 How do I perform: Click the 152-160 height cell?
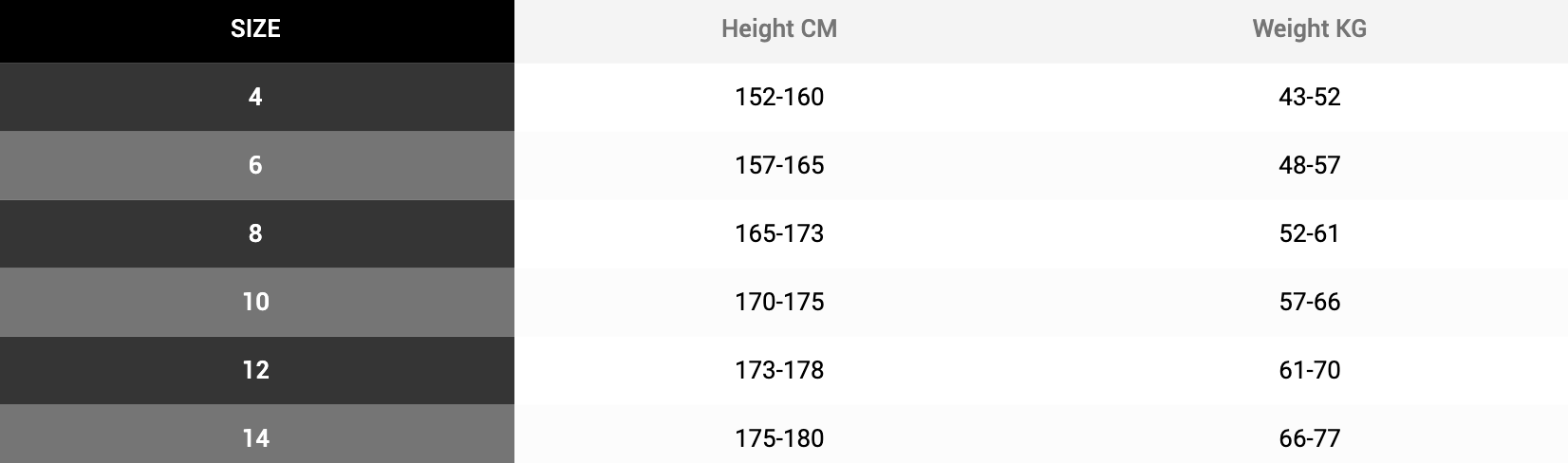[x=779, y=97]
